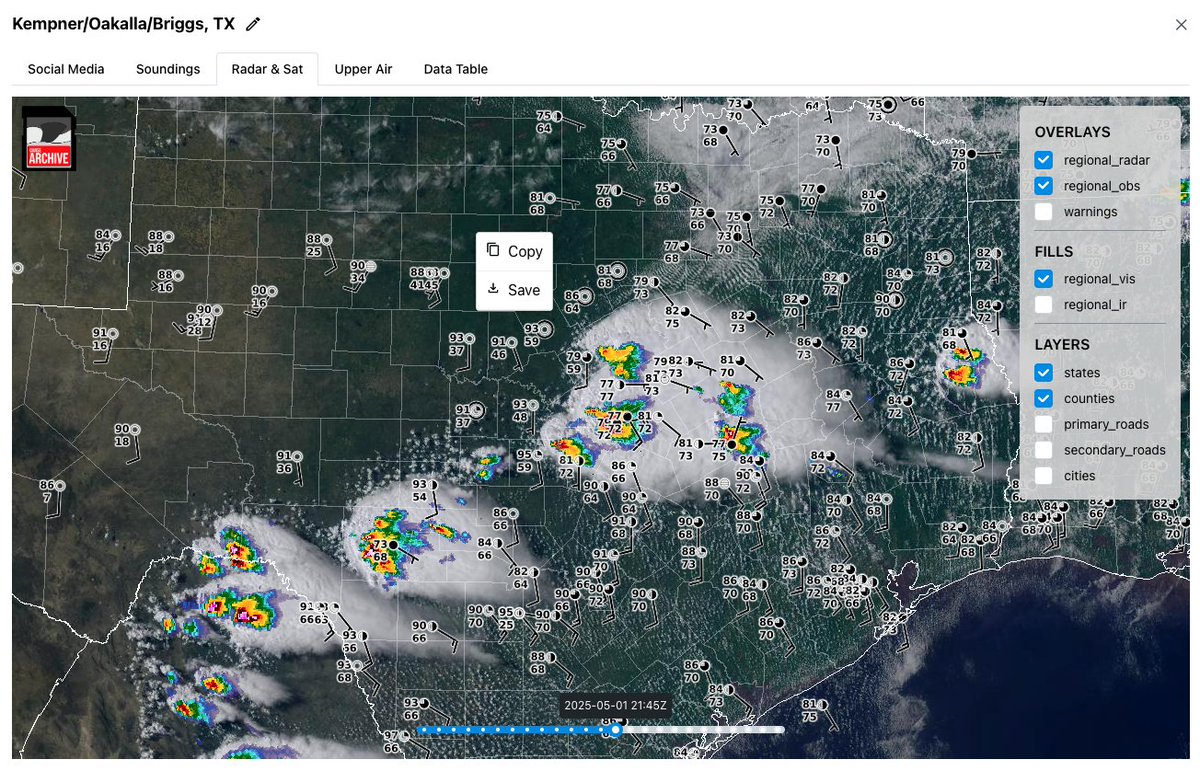Open the Upper Air tab
The width and height of the screenshot is (1200, 771).
pyautogui.click(x=363, y=69)
